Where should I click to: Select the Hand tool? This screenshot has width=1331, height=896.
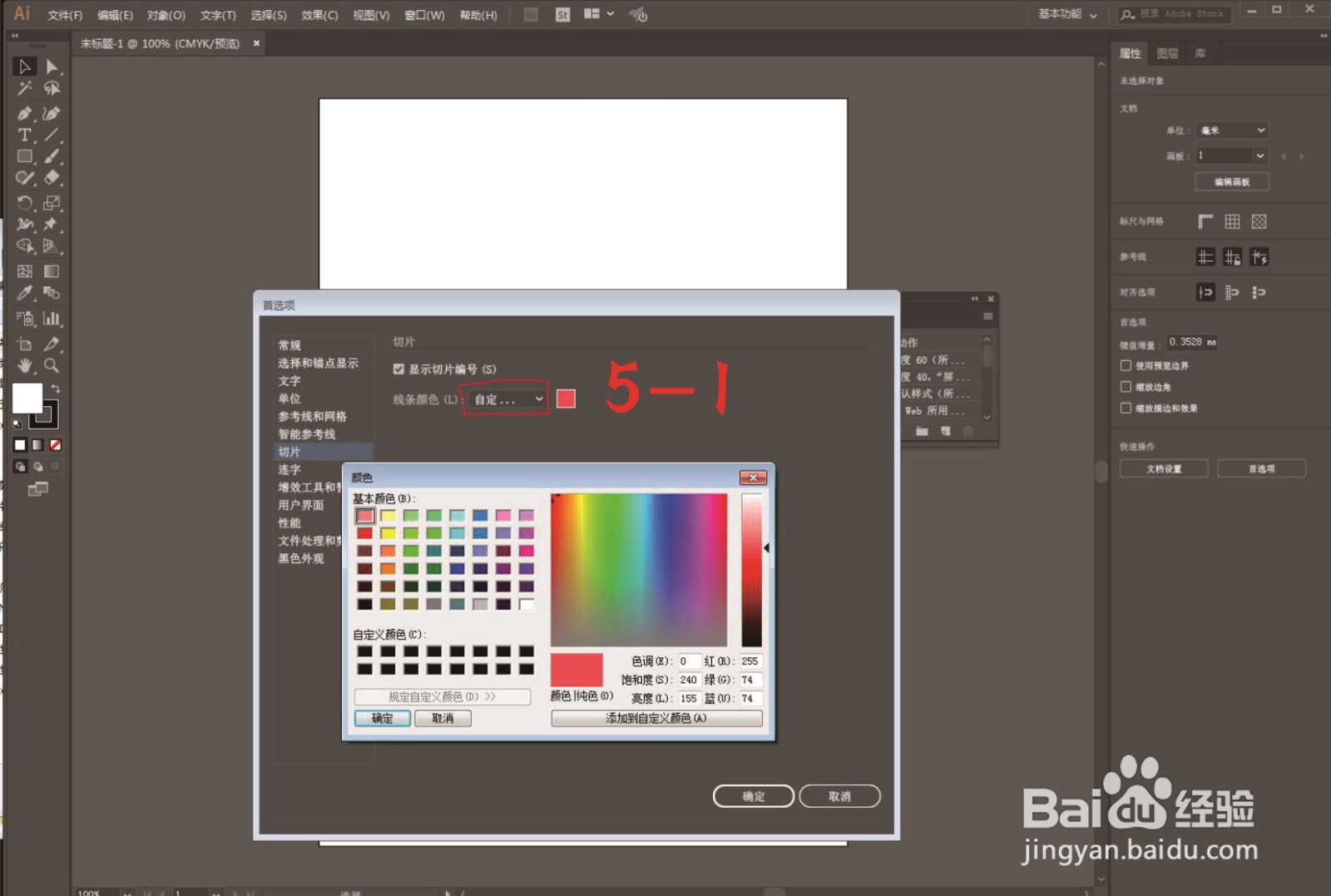pyautogui.click(x=24, y=365)
